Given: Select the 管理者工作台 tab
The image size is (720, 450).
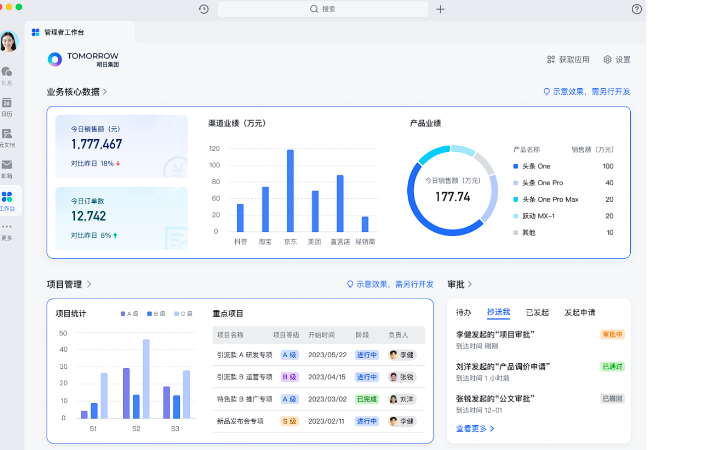Looking at the screenshot, I should [x=80, y=32].
